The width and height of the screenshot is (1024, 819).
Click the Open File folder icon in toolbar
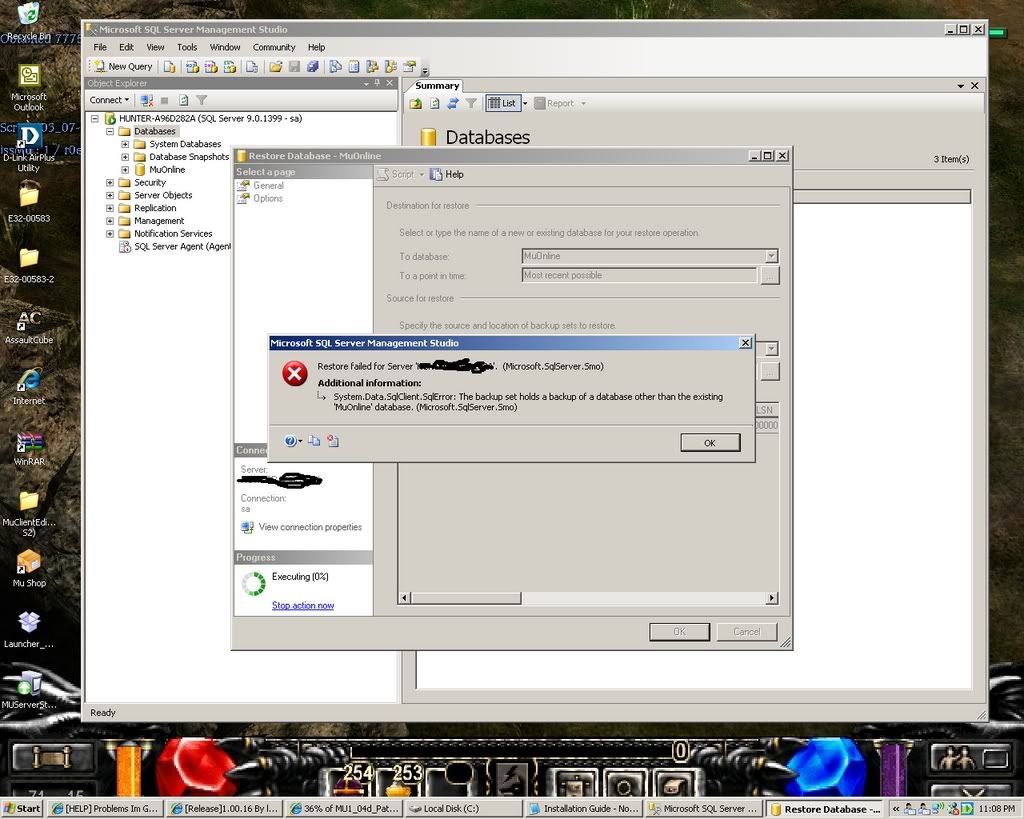pos(275,67)
